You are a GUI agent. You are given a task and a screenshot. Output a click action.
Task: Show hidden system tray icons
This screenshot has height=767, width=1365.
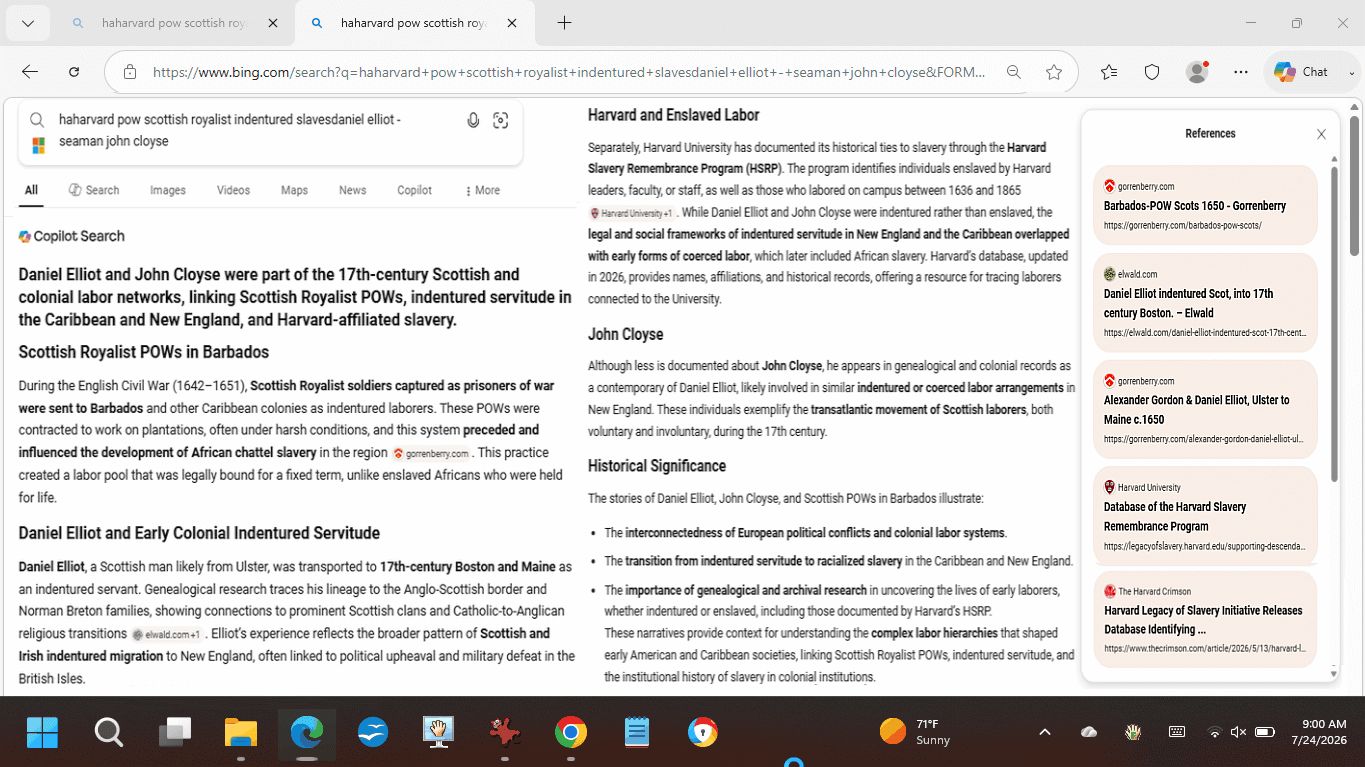tap(1045, 732)
